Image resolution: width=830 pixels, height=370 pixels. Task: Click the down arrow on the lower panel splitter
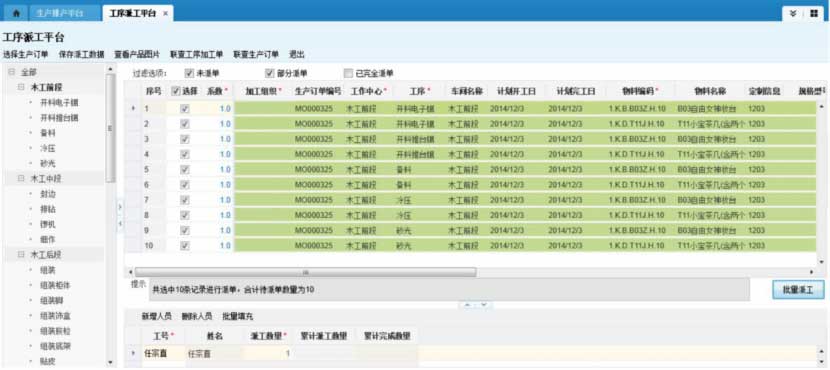(x=485, y=305)
